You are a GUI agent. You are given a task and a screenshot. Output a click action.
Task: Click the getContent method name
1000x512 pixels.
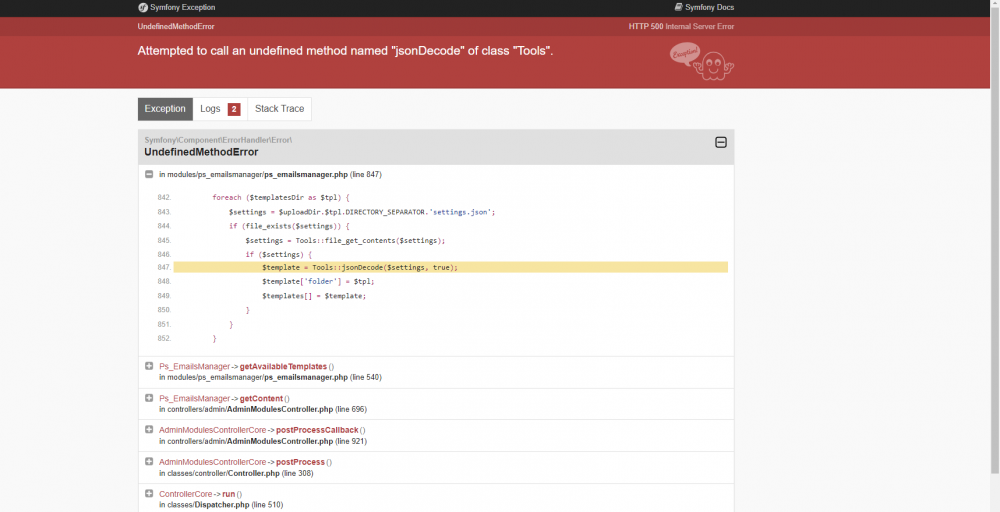[x=261, y=399]
